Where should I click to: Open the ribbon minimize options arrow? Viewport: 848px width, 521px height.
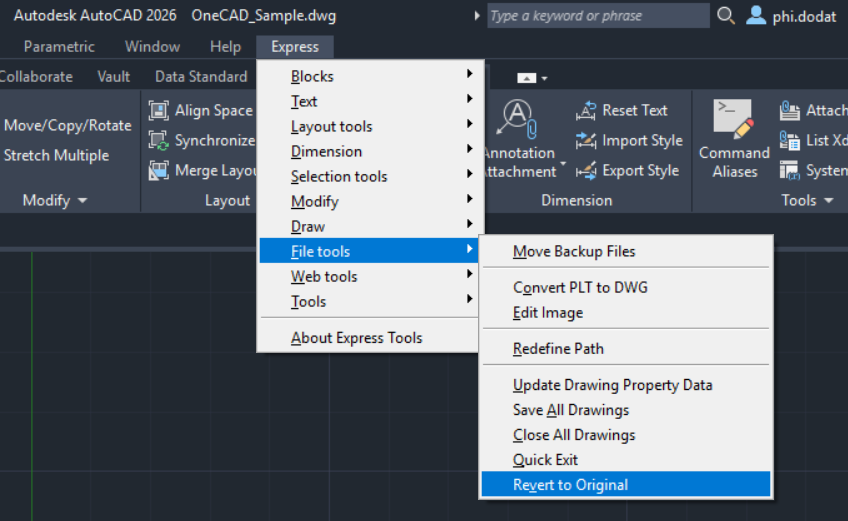(545, 78)
